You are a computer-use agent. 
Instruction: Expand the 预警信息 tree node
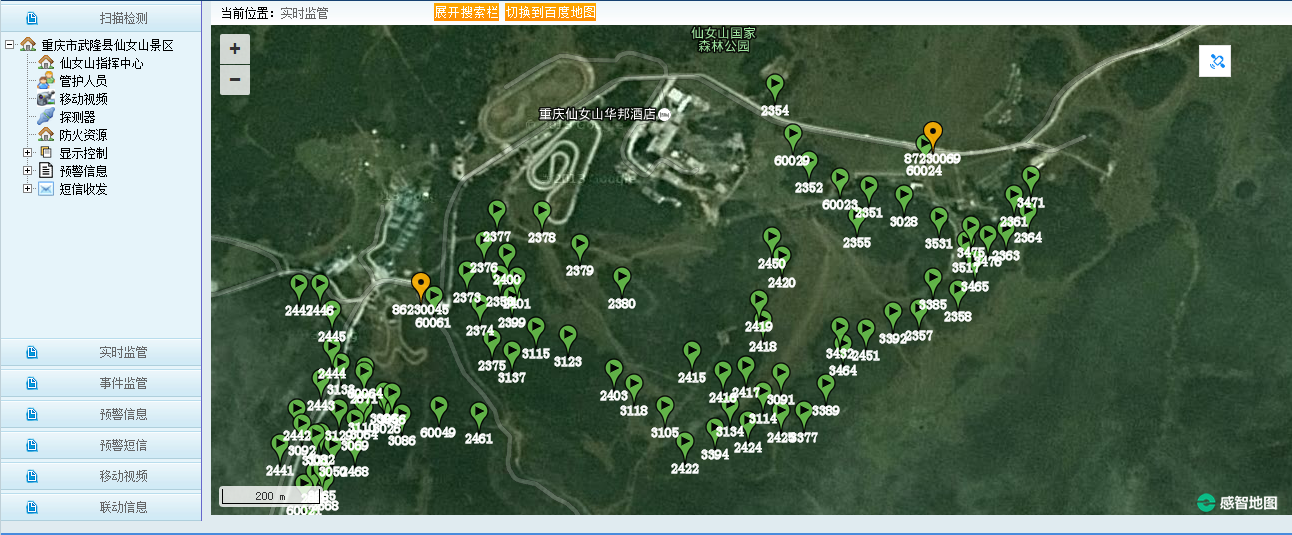pyautogui.click(x=27, y=171)
